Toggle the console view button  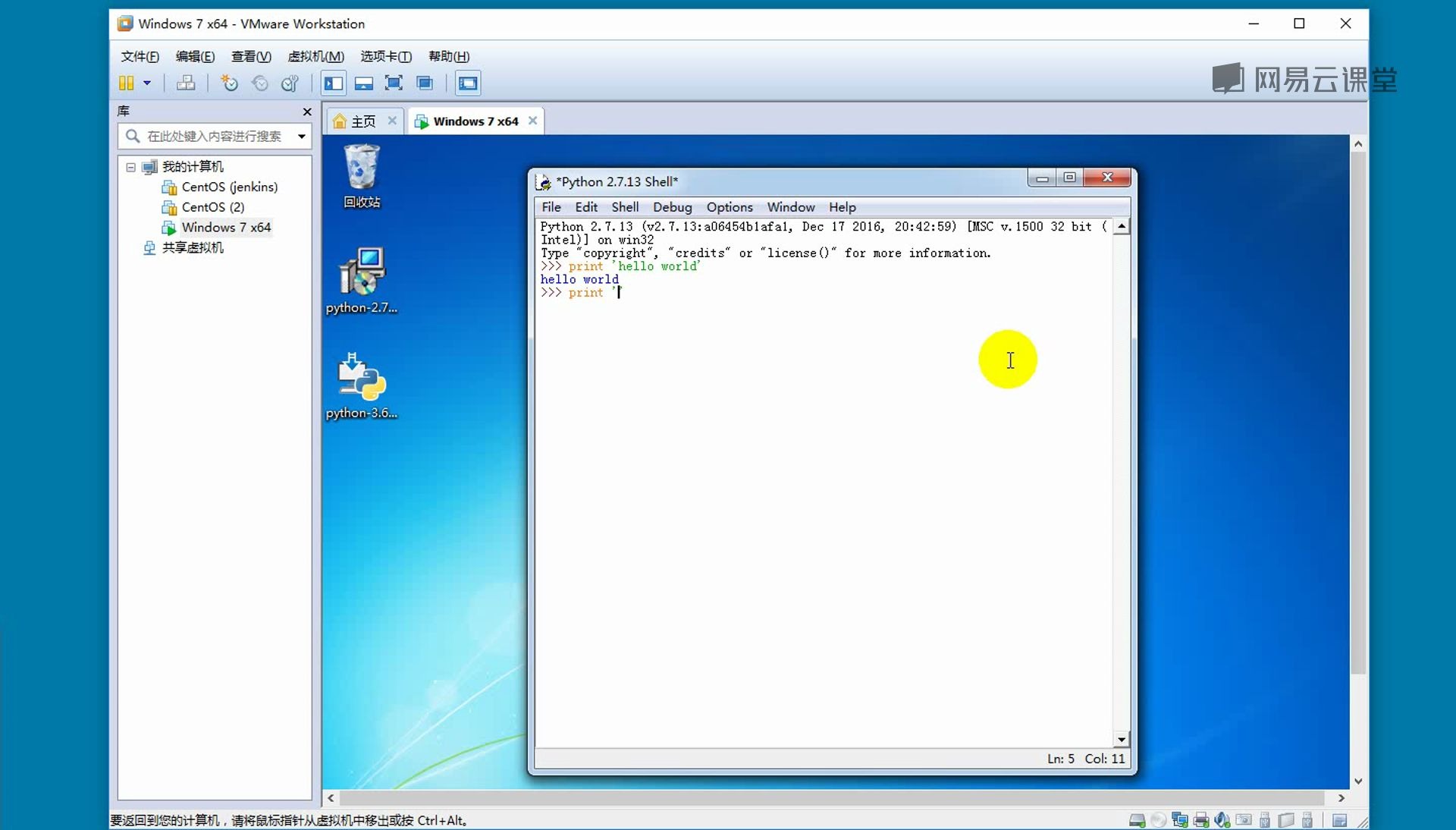pos(468,83)
